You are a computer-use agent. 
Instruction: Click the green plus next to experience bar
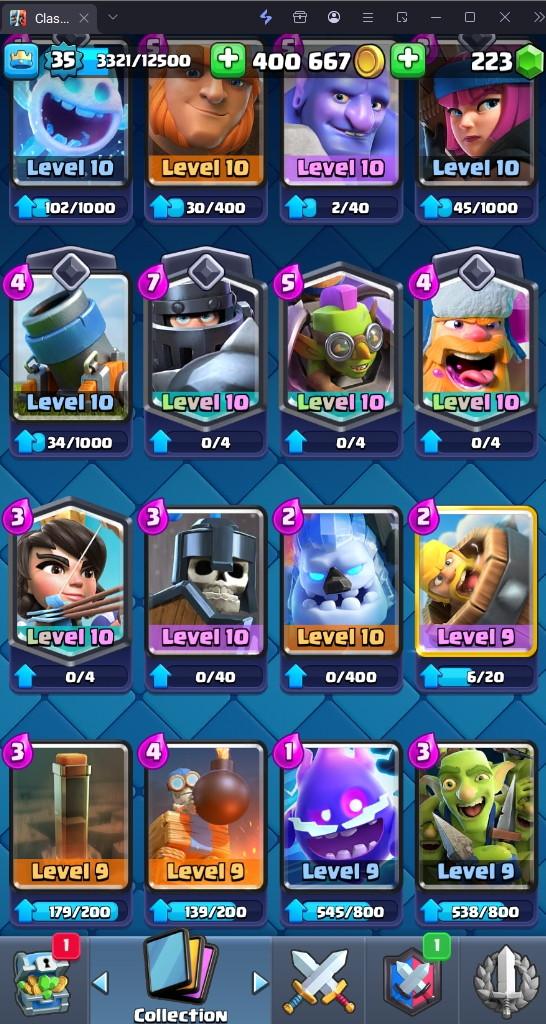click(227, 61)
